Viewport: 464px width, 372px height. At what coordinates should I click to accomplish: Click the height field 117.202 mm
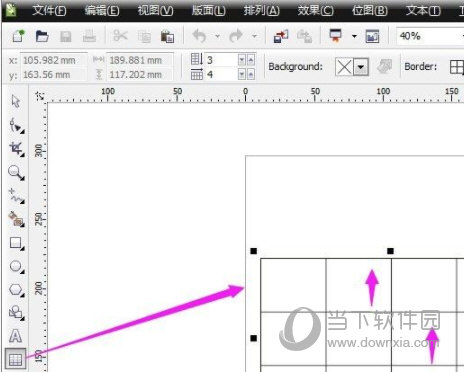coord(140,75)
